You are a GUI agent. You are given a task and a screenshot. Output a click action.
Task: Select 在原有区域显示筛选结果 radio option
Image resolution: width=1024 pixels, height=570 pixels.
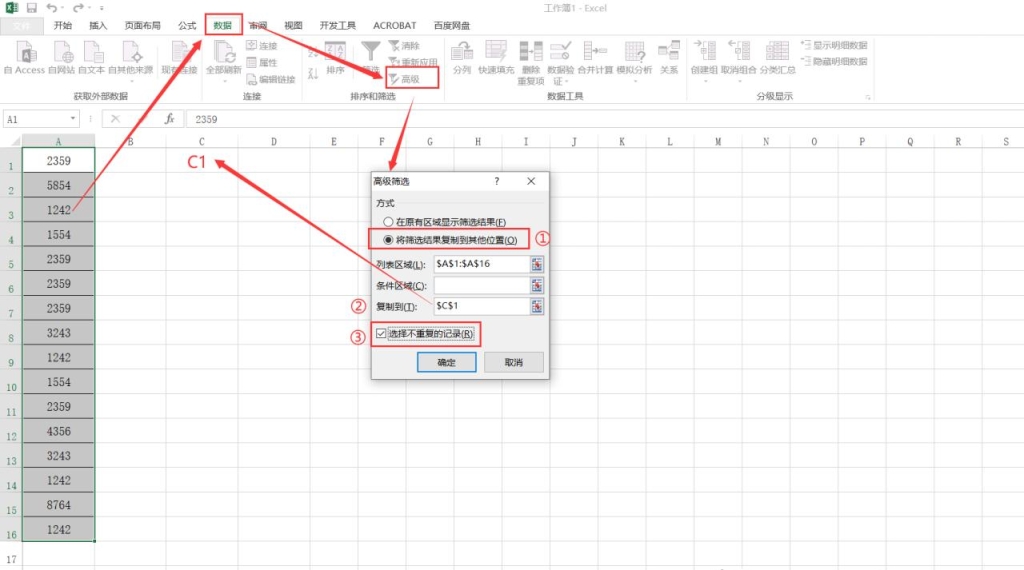(388, 222)
